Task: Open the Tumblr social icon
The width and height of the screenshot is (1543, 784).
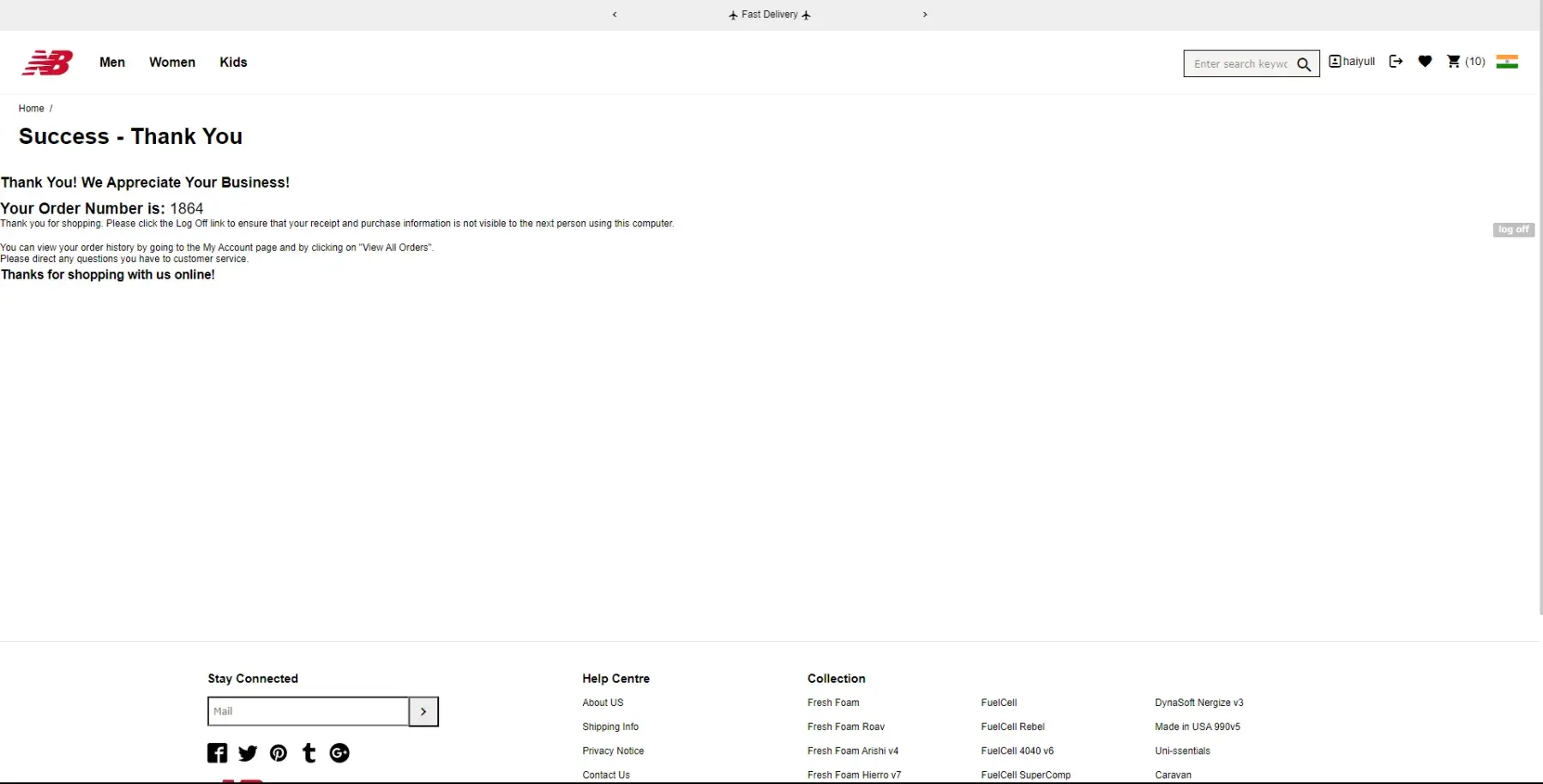Action: (x=309, y=753)
